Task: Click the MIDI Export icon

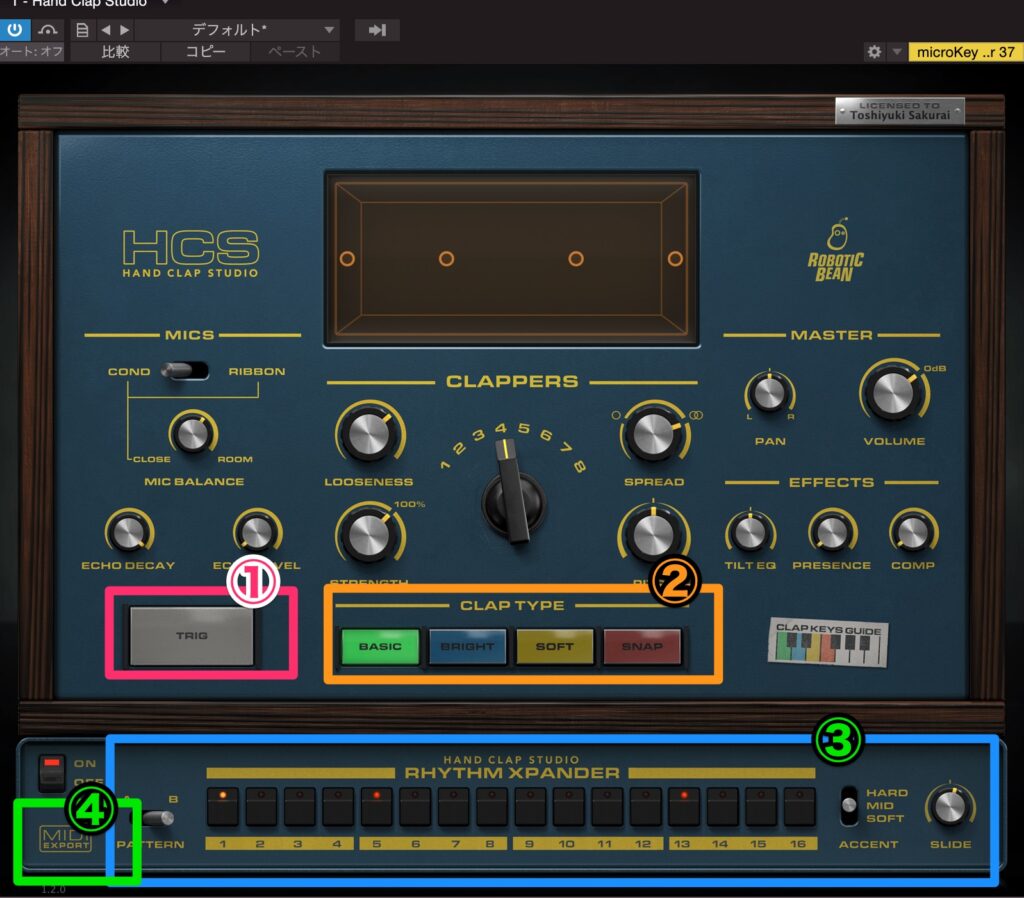Action: [x=65, y=838]
